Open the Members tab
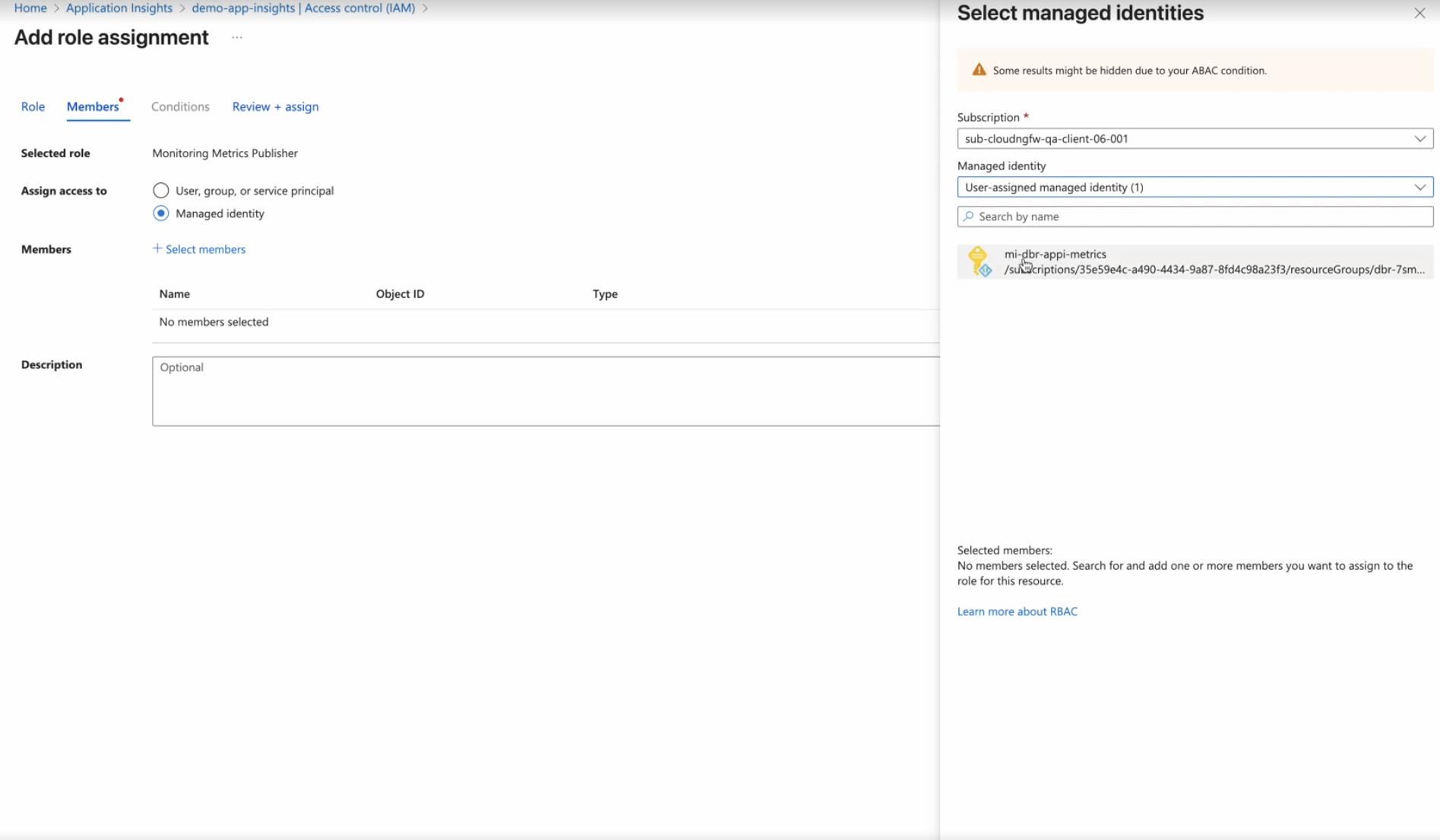 pyautogui.click(x=93, y=106)
